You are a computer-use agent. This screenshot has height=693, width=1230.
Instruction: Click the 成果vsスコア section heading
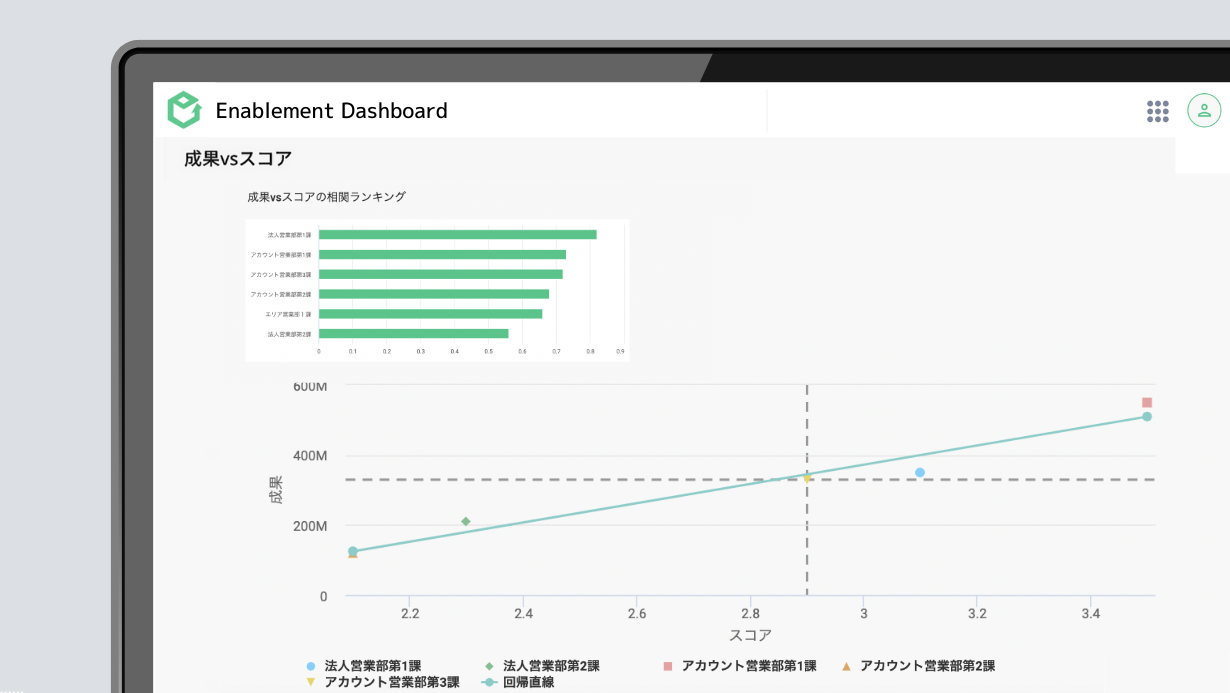coord(238,158)
